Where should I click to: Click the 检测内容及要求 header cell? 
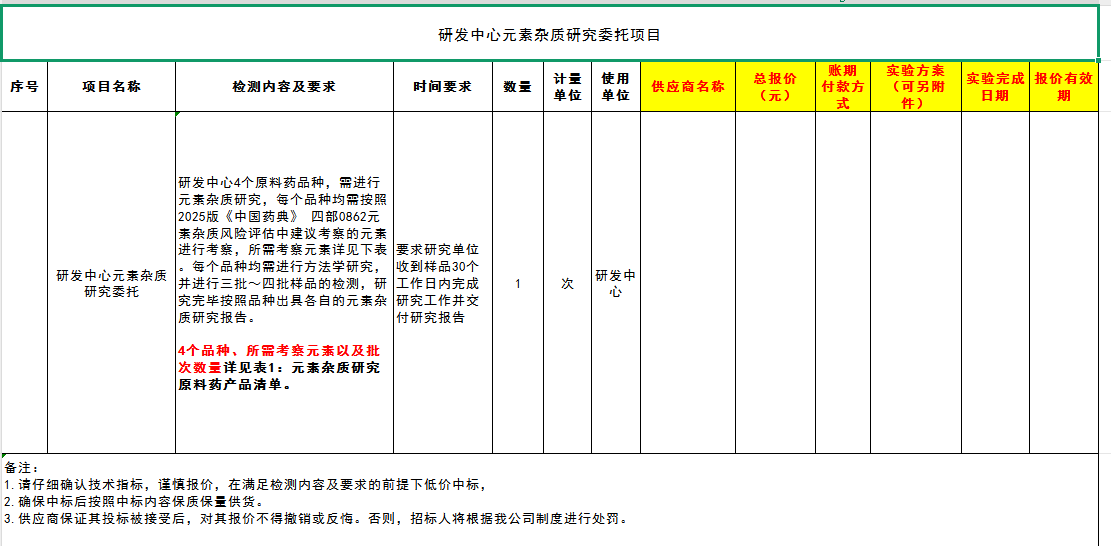[284, 87]
